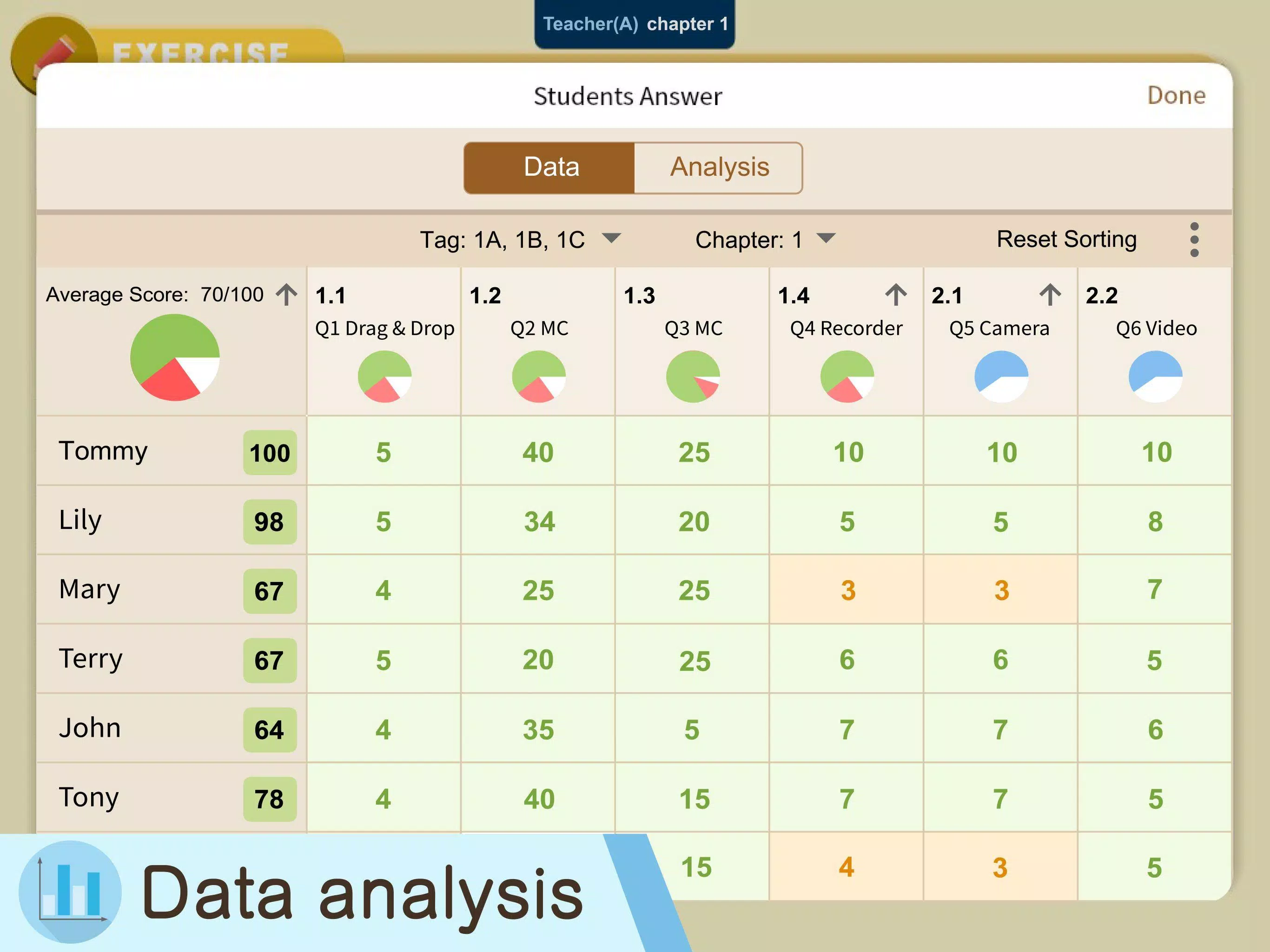View Q1 Drag & Drop pie chart

384,377
